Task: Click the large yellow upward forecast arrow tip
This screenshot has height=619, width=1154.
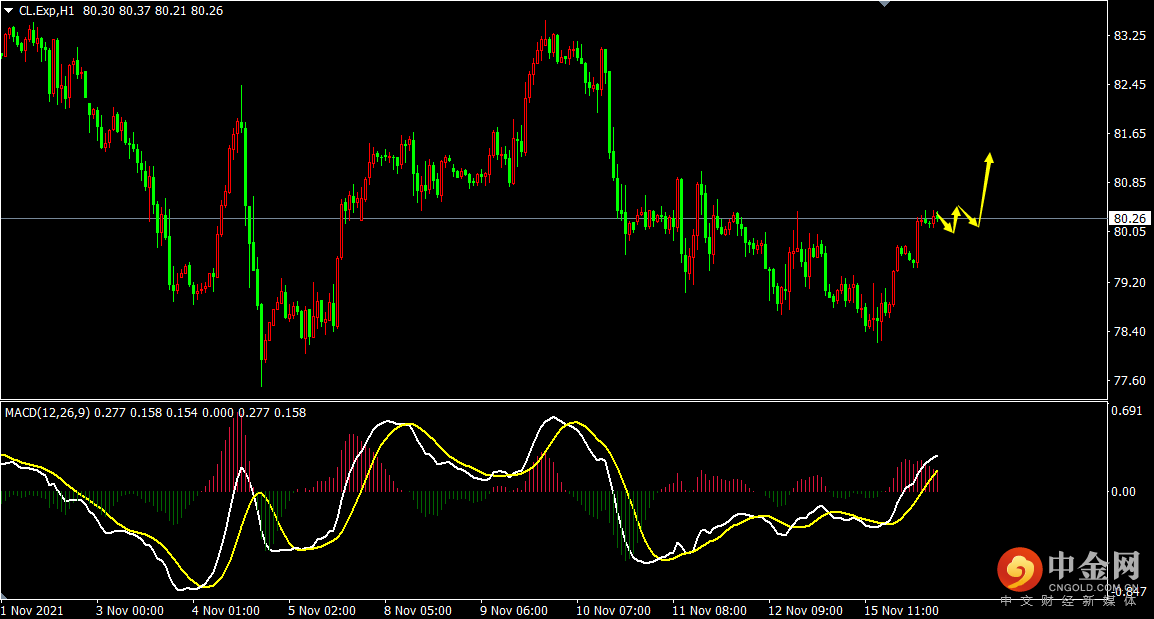Action: (x=990, y=156)
